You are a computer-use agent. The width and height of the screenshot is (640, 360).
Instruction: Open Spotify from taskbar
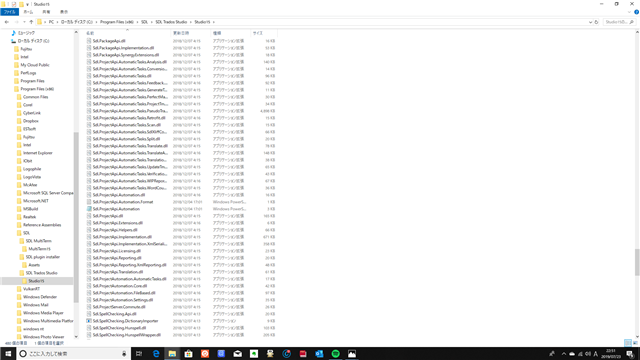[x=336, y=353]
